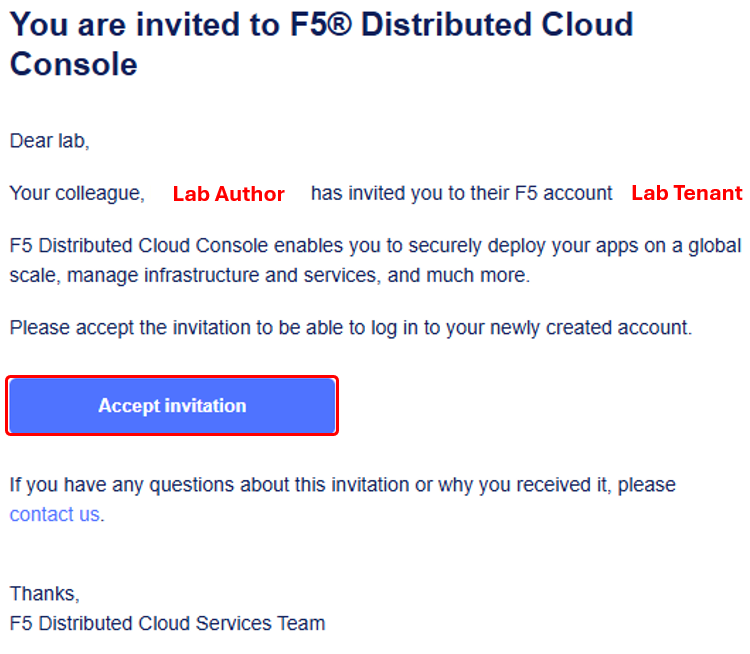Image resolution: width=750 pixels, height=654 pixels.
Task: Click Distributed Cloud in the heading
Action: click(496, 24)
